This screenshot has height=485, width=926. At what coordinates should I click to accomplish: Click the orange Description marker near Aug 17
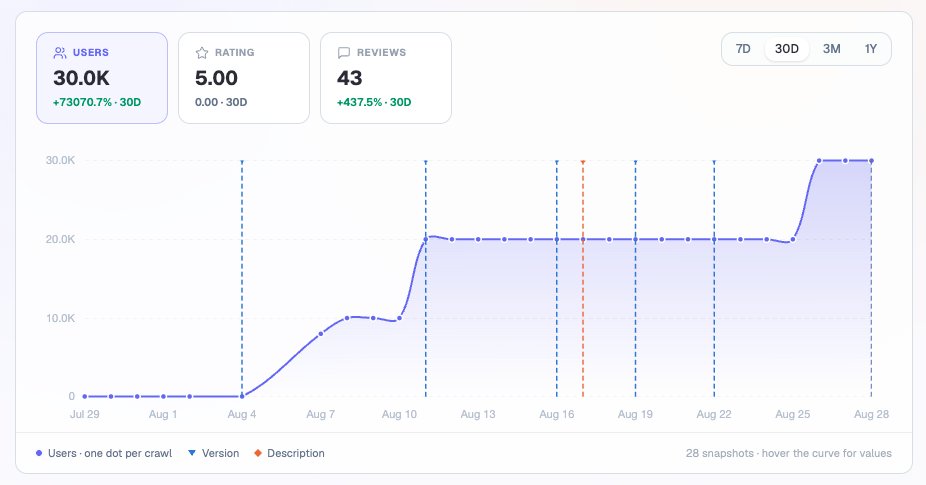pos(583,161)
